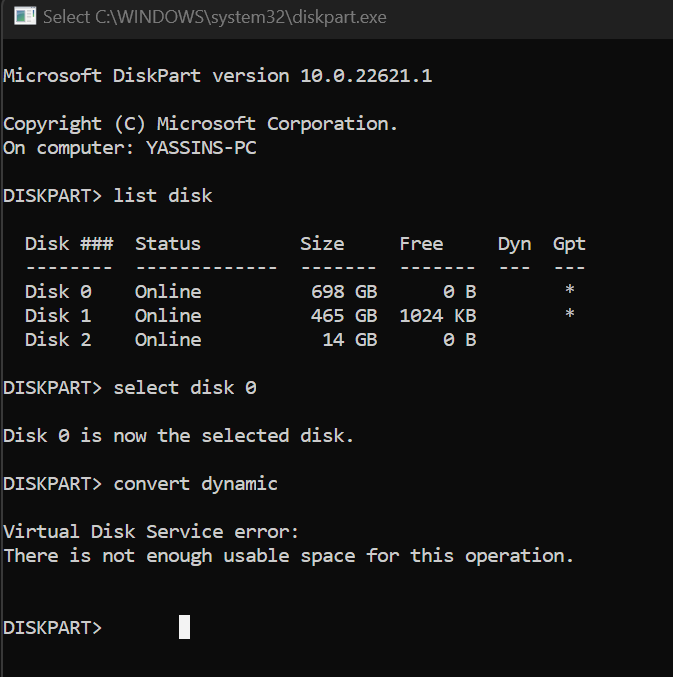
Task: Click the "Free" column header
Action: tap(421, 244)
